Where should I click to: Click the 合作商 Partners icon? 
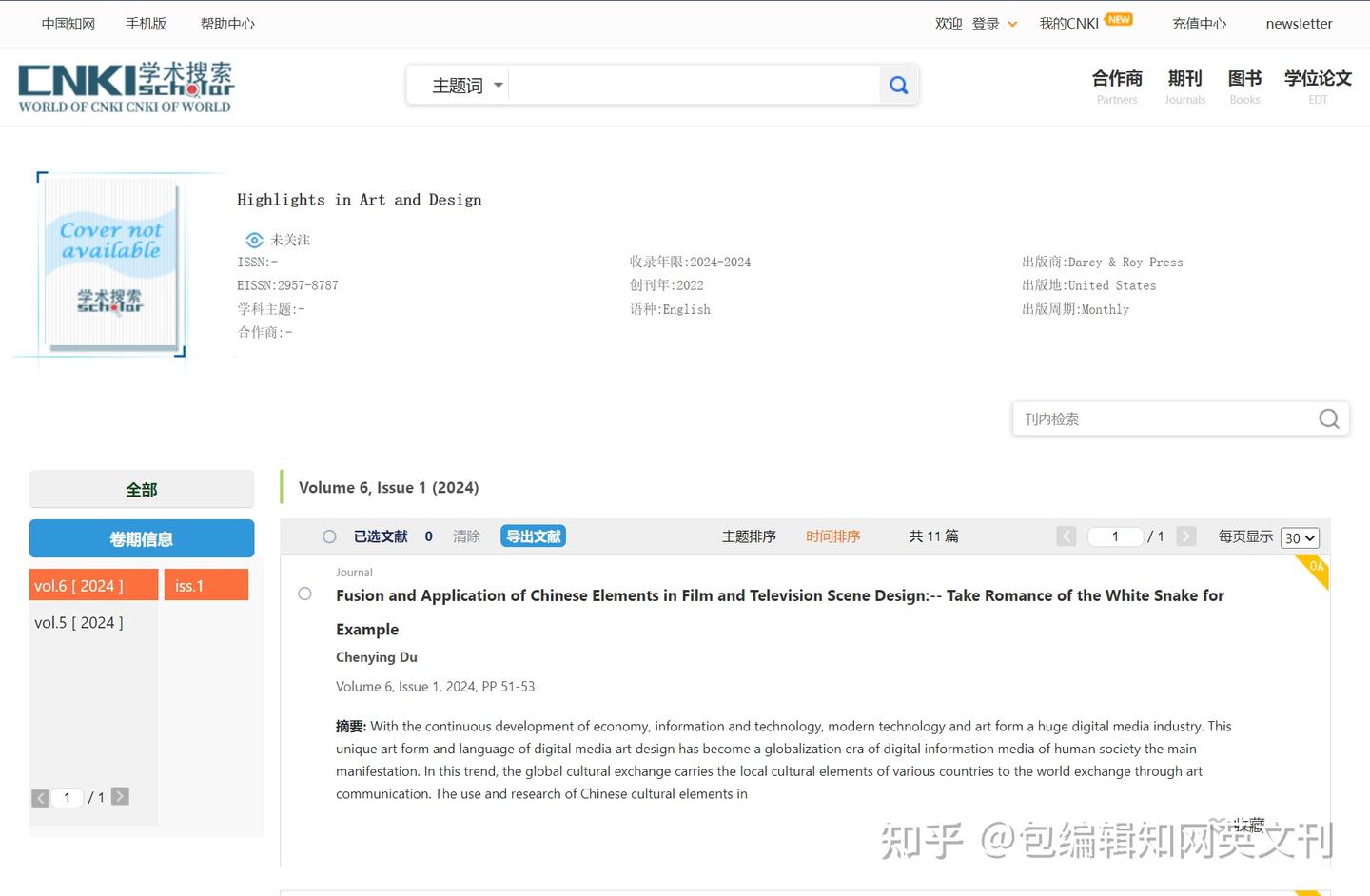(1116, 86)
